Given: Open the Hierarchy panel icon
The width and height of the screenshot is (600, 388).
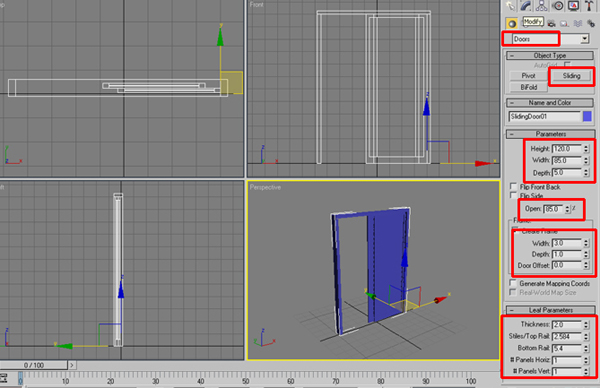Looking at the screenshot, I should tap(541, 6).
